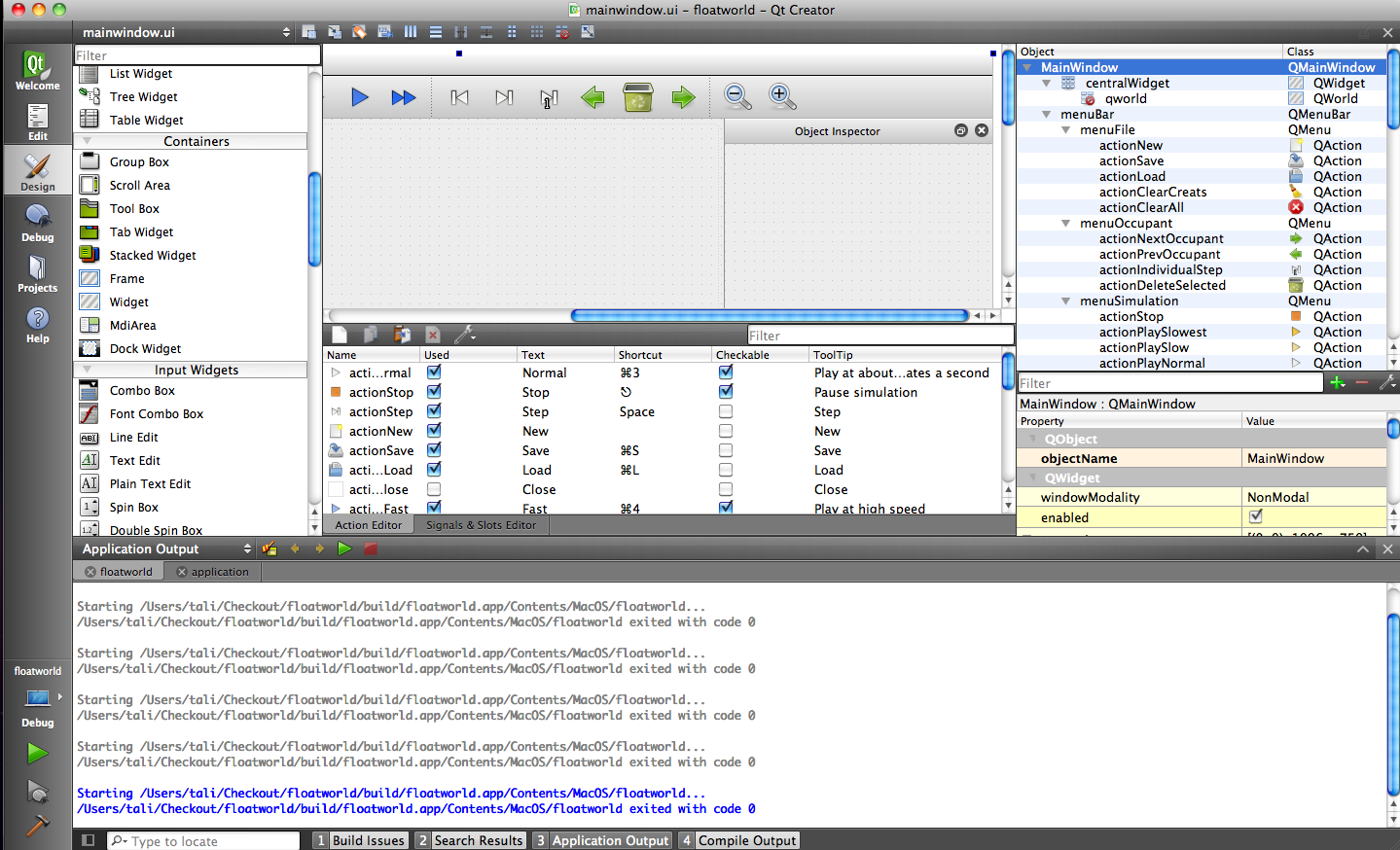Toggle the enabled property checkbox
Image resolution: width=1400 pixels, height=850 pixels.
(1256, 516)
